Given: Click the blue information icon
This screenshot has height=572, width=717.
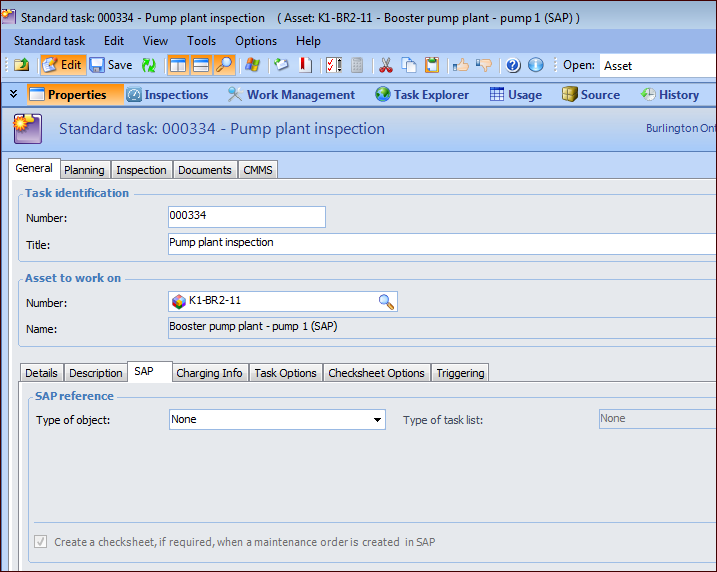Looking at the screenshot, I should click(536, 65).
